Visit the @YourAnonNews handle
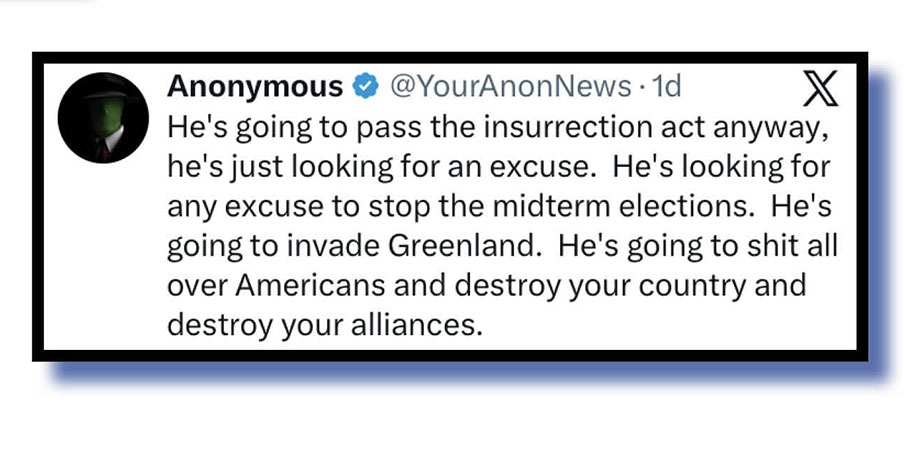The height and width of the screenshot is (452, 907). pos(508,88)
